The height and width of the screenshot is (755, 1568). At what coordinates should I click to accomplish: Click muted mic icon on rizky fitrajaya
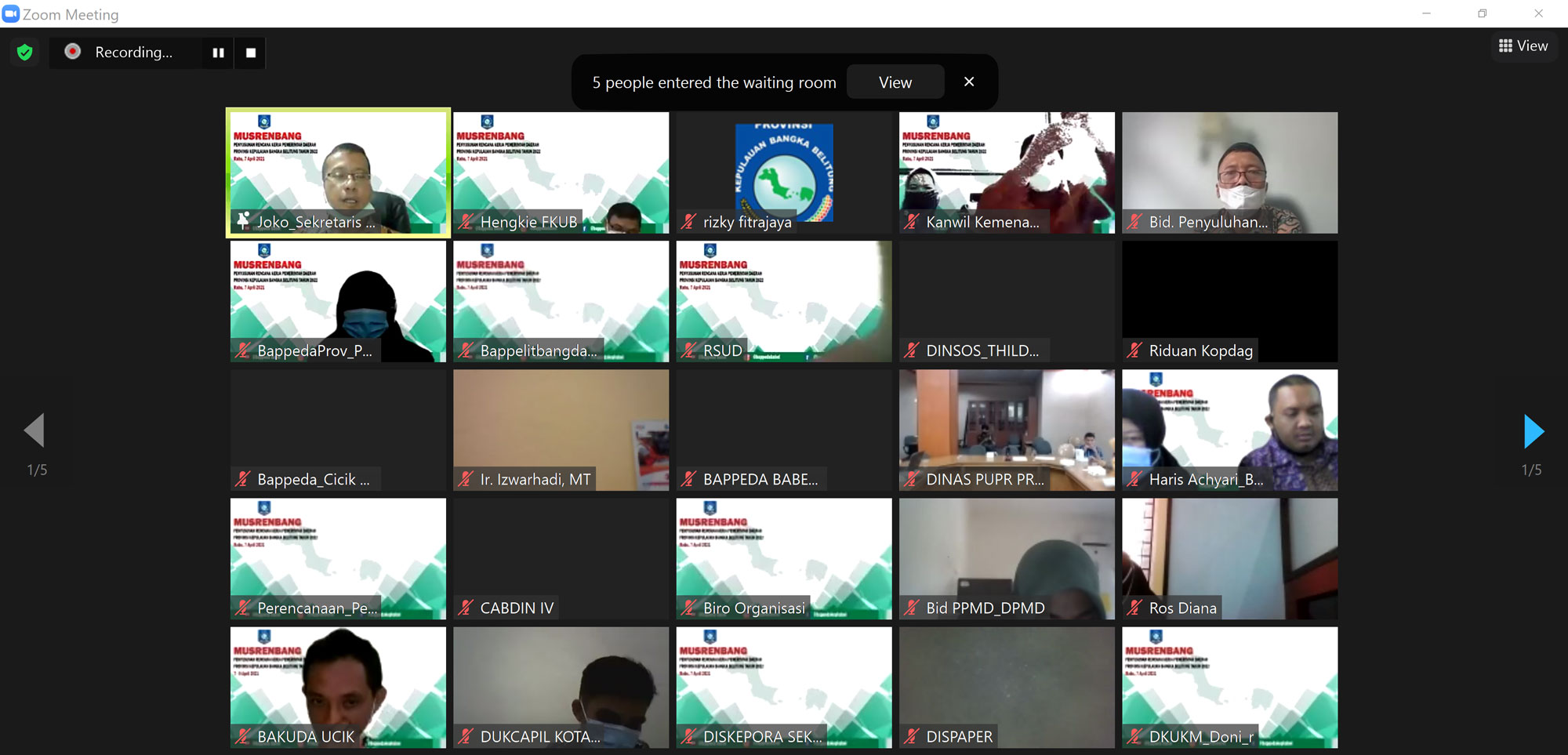(x=689, y=222)
